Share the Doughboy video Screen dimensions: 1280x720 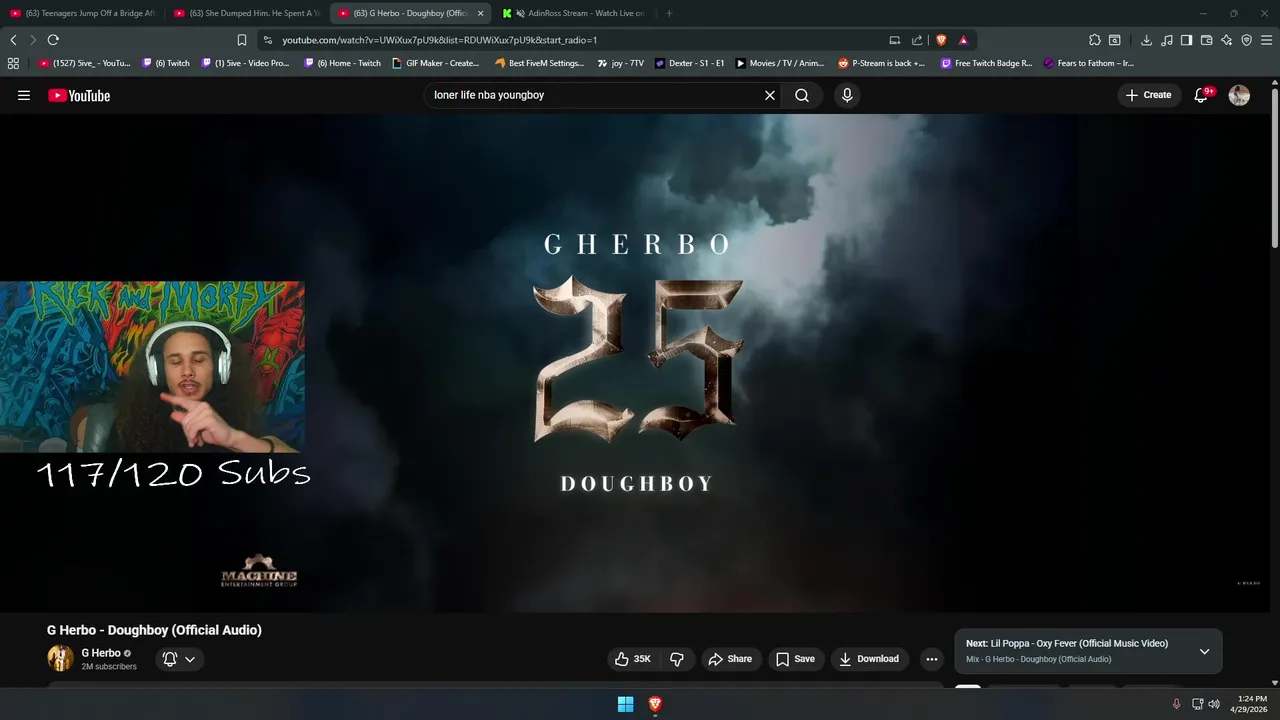click(730, 659)
